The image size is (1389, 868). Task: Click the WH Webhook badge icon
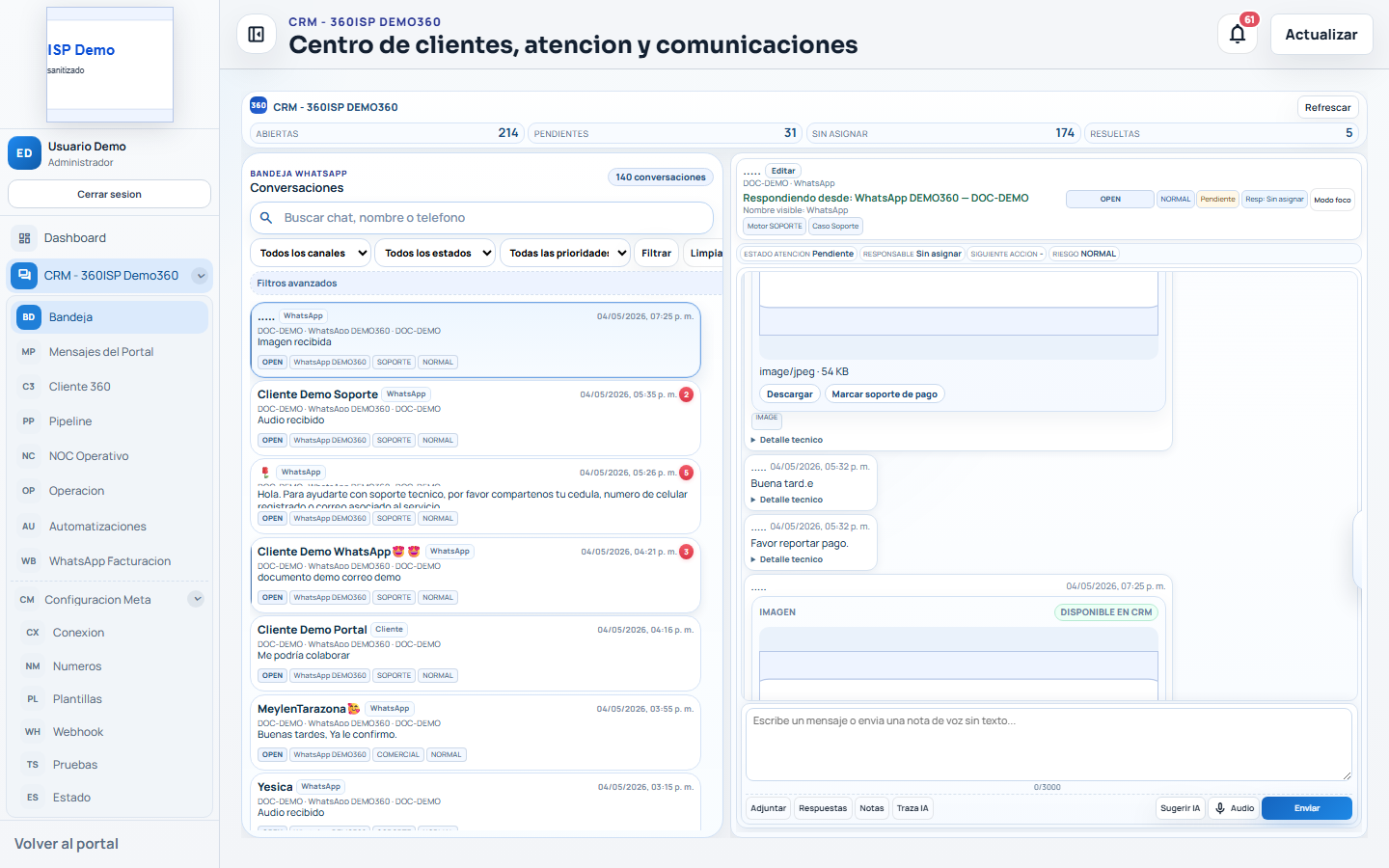[x=33, y=732]
